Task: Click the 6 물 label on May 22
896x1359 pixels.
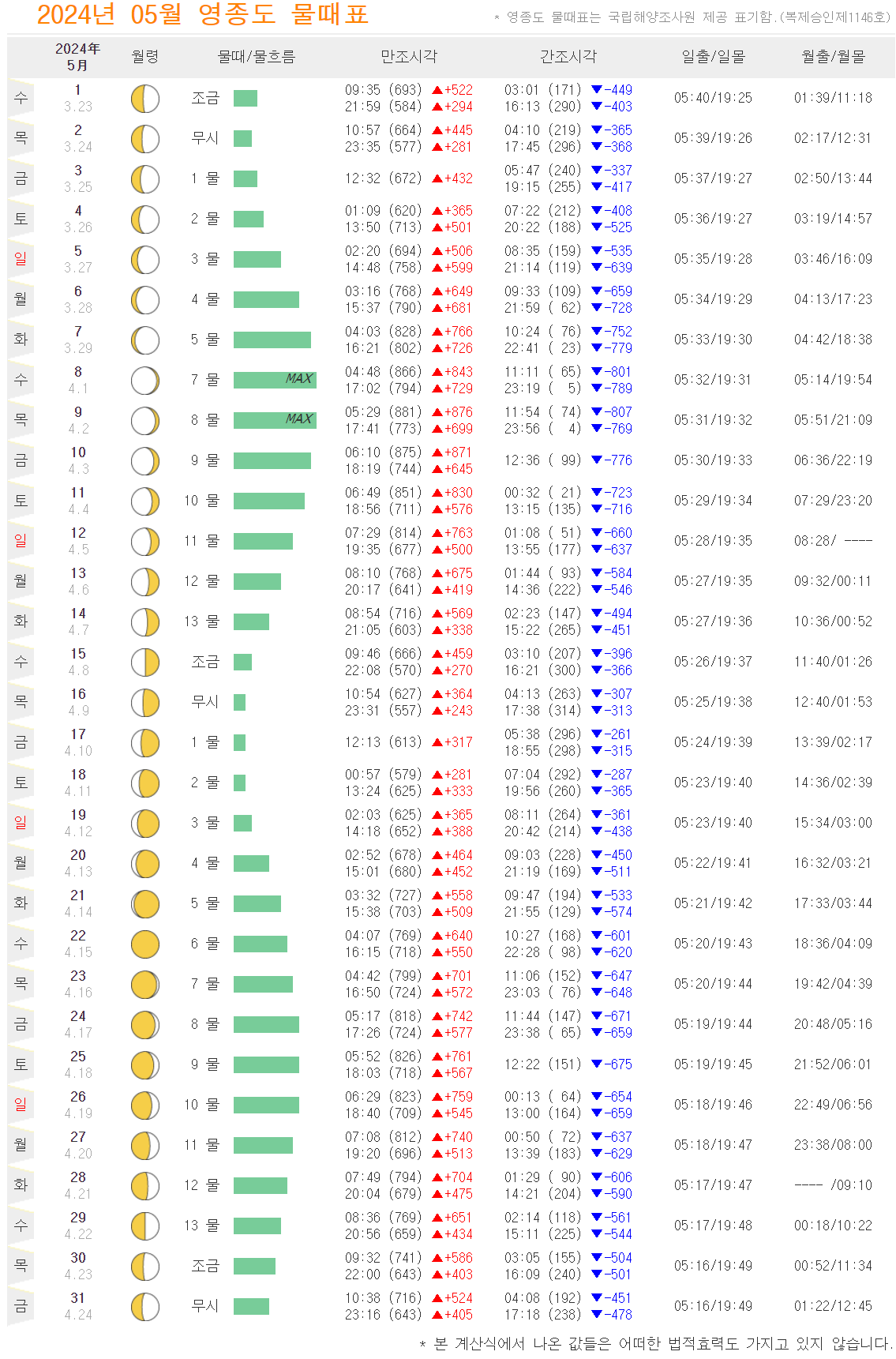Action: point(205,944)
